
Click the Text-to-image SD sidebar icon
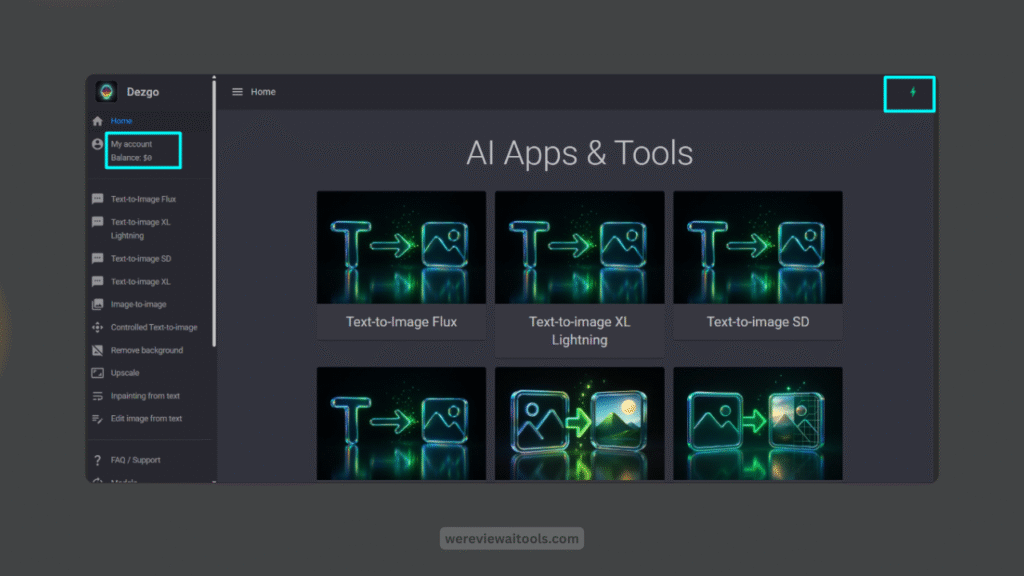(x=97, y=259)
